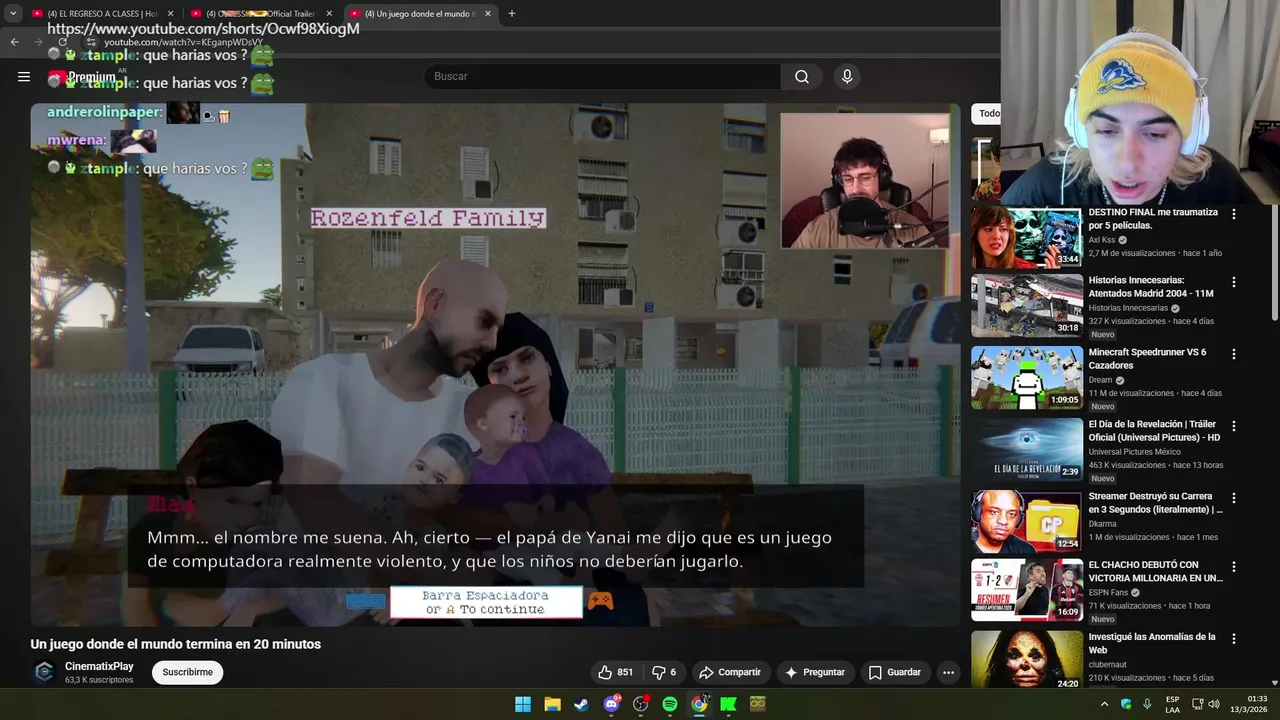Click the search magnifier button
1280x720 pixels.
pyautogui.click(x=802, y=77)
